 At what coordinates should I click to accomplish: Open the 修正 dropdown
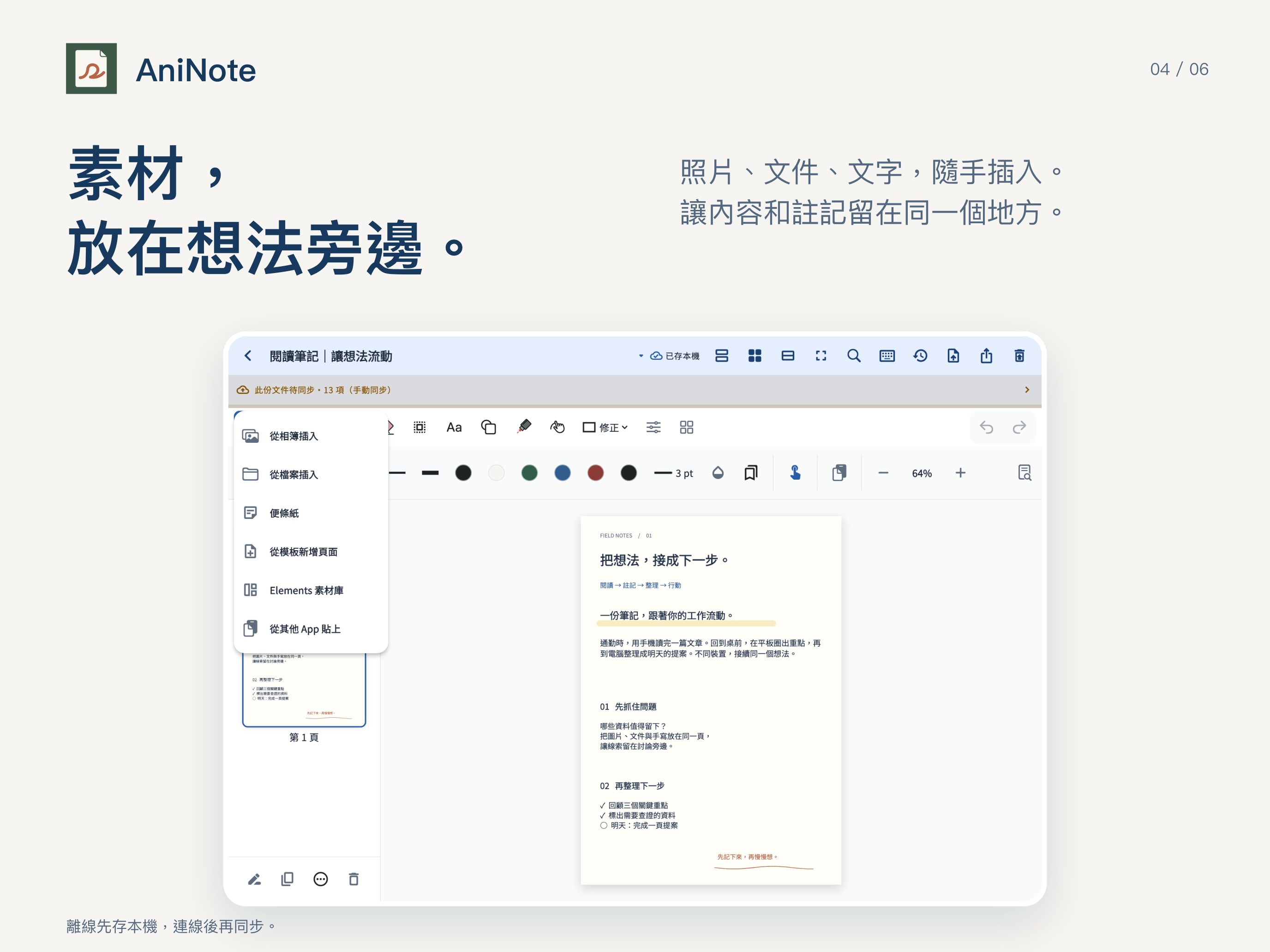point(606,428)
